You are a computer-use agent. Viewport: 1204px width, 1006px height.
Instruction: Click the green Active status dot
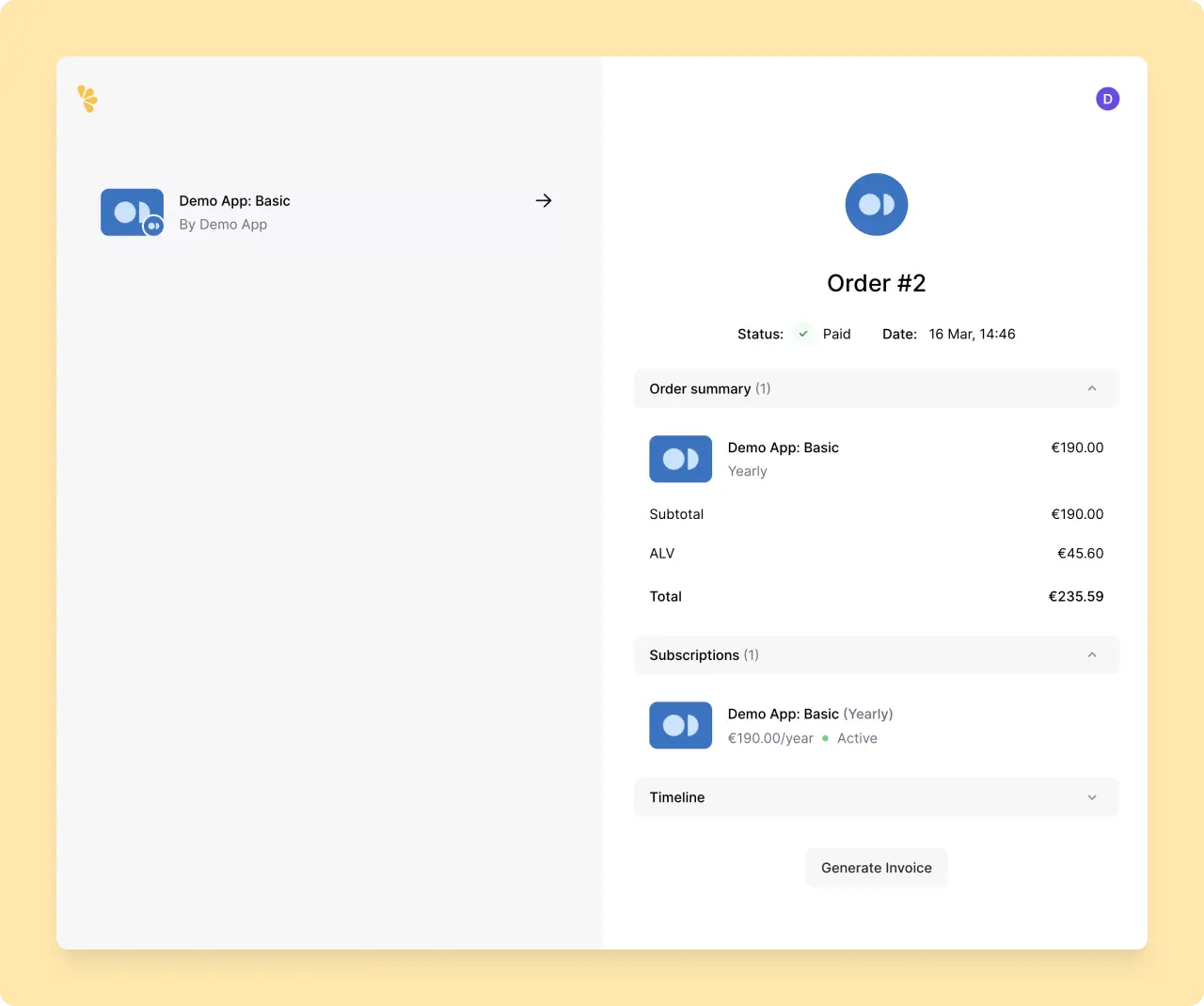pyautogui.click(x=825, y=739)
